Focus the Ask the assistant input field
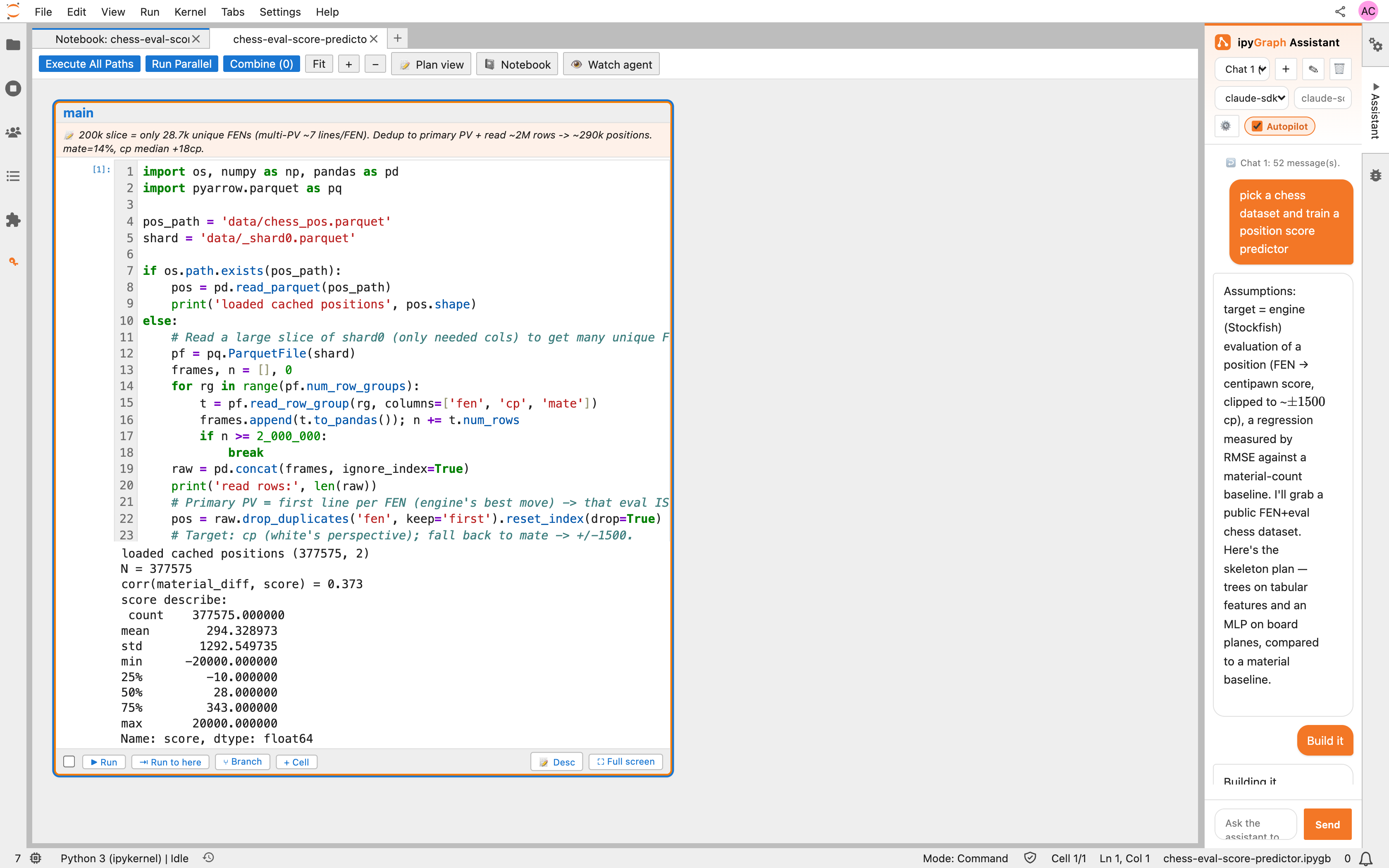The image size is (1389, 868). (1255, 824)
